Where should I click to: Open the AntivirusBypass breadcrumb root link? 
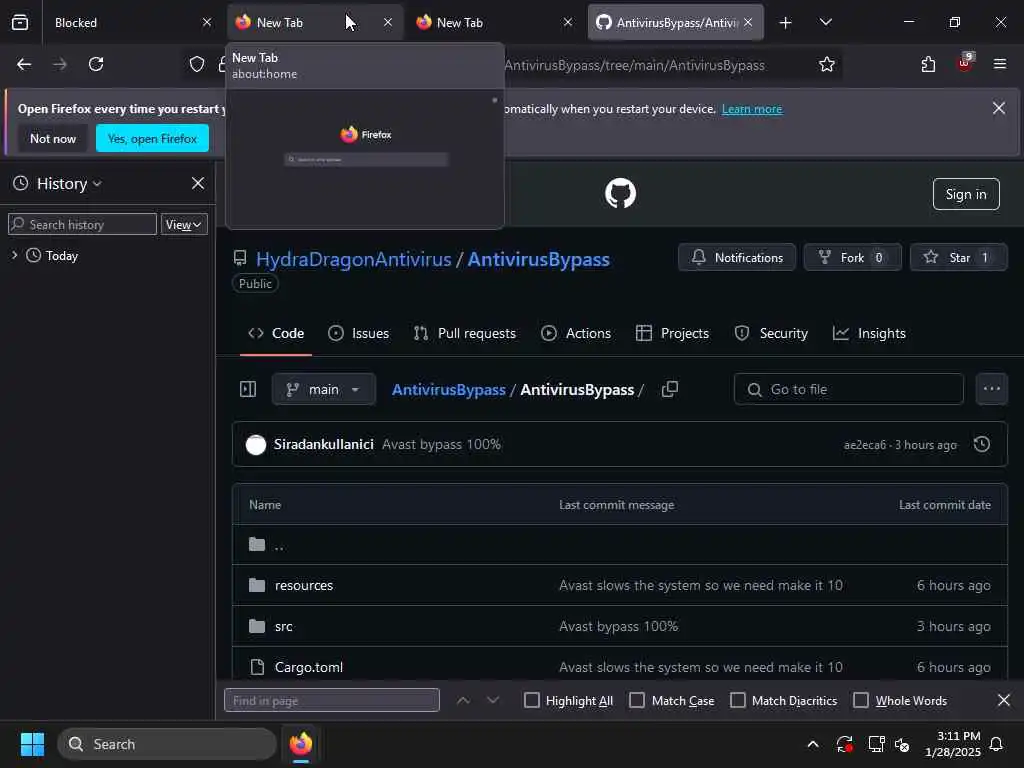[449, 389]
